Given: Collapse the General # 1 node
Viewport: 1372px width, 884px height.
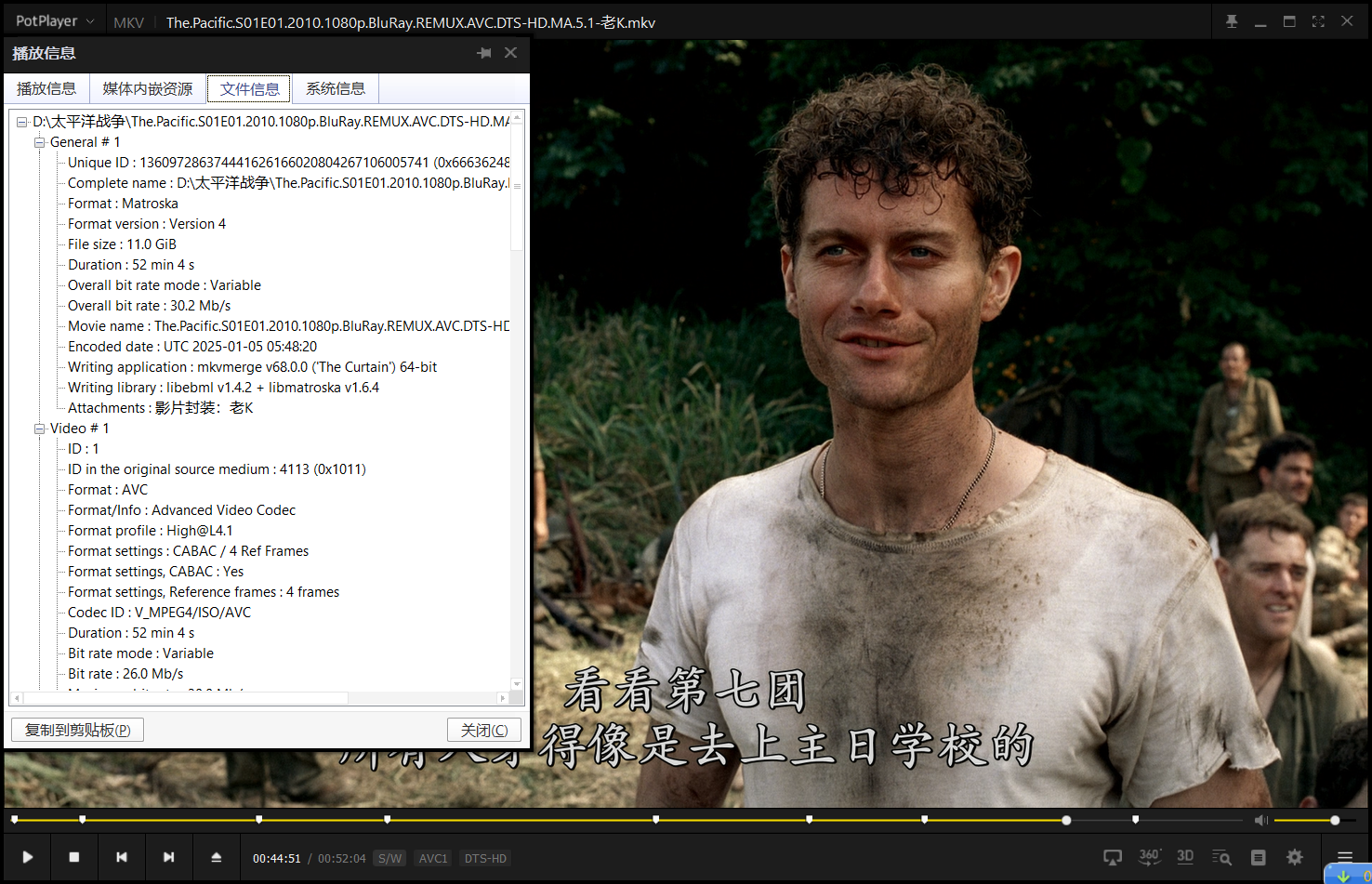Looking at the screenshot, I should click(x=40, y=142).
